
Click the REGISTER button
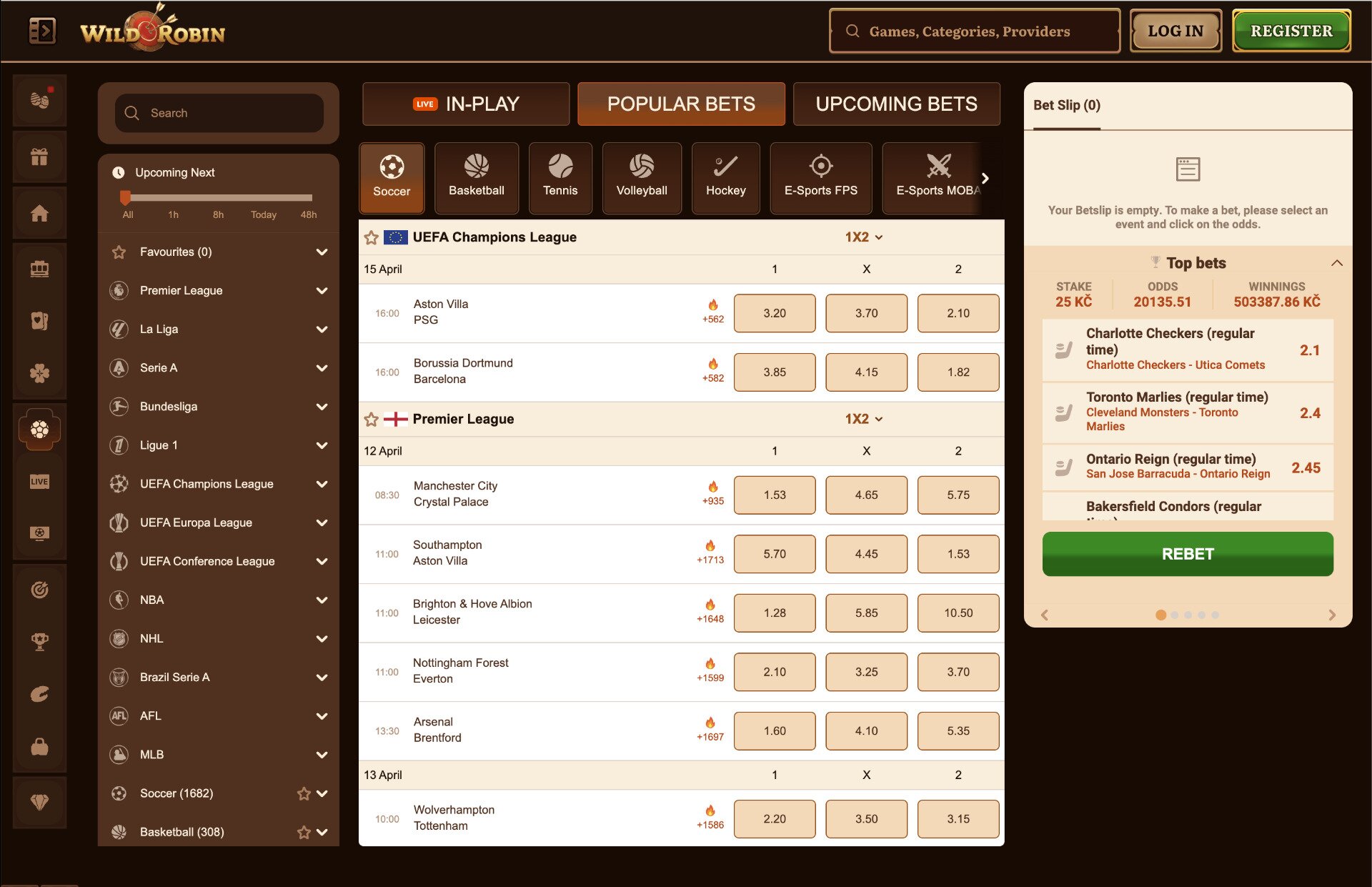(1291, 30)
